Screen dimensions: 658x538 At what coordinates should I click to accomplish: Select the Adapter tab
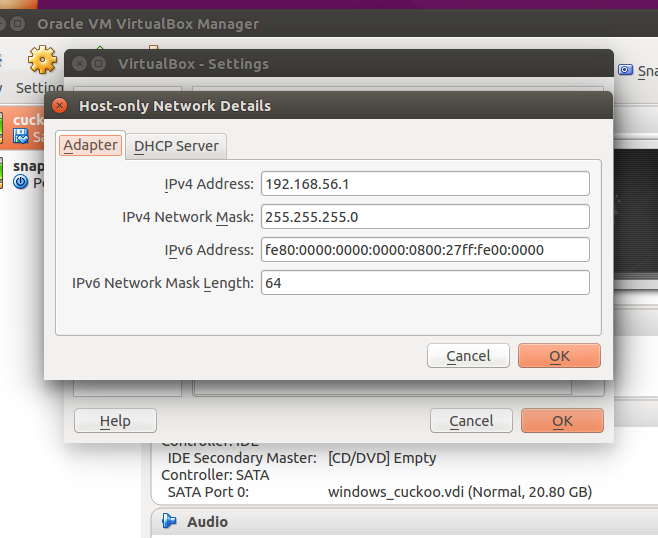90,145
